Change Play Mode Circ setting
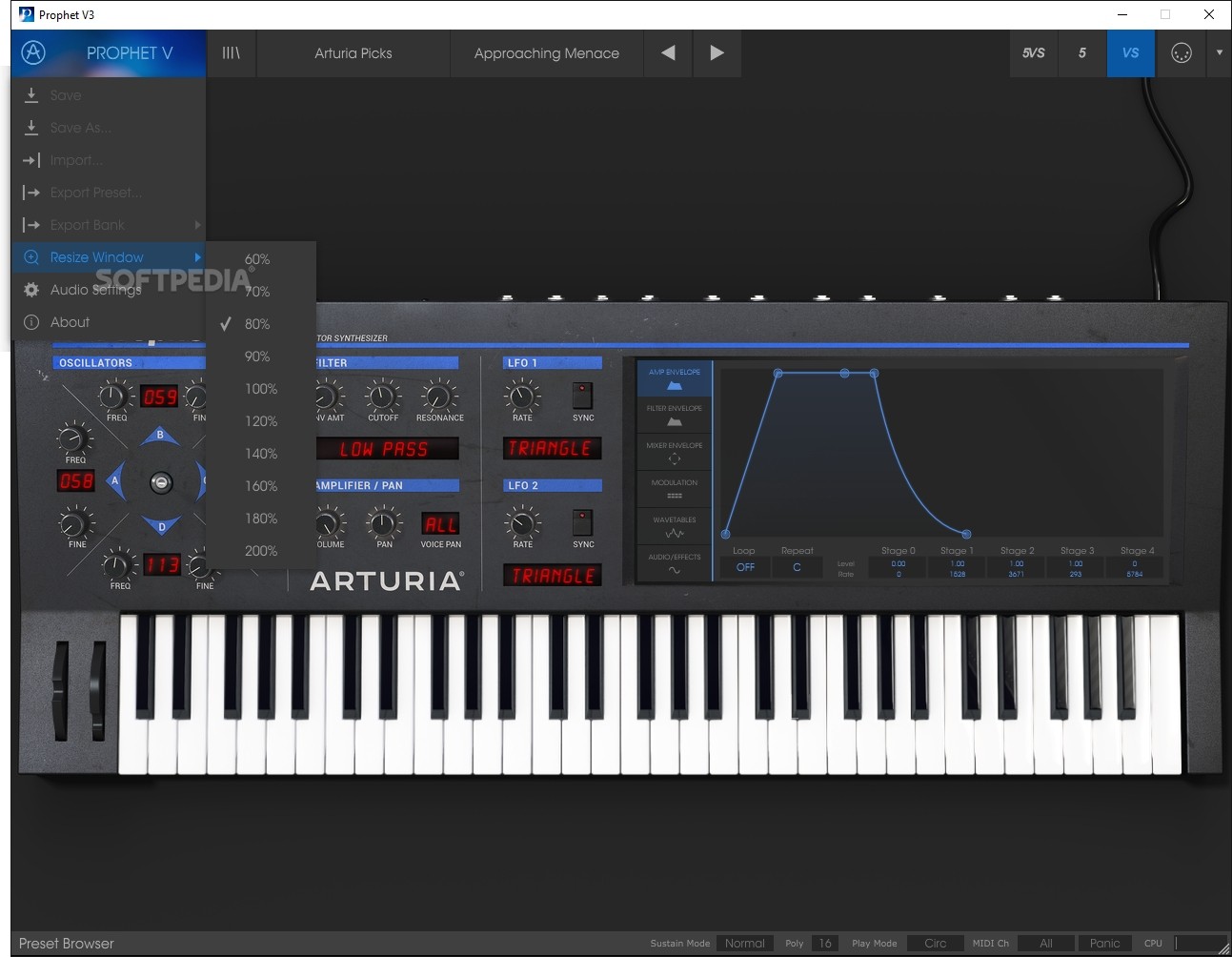 pyautogui.click(x=936, y=944)
